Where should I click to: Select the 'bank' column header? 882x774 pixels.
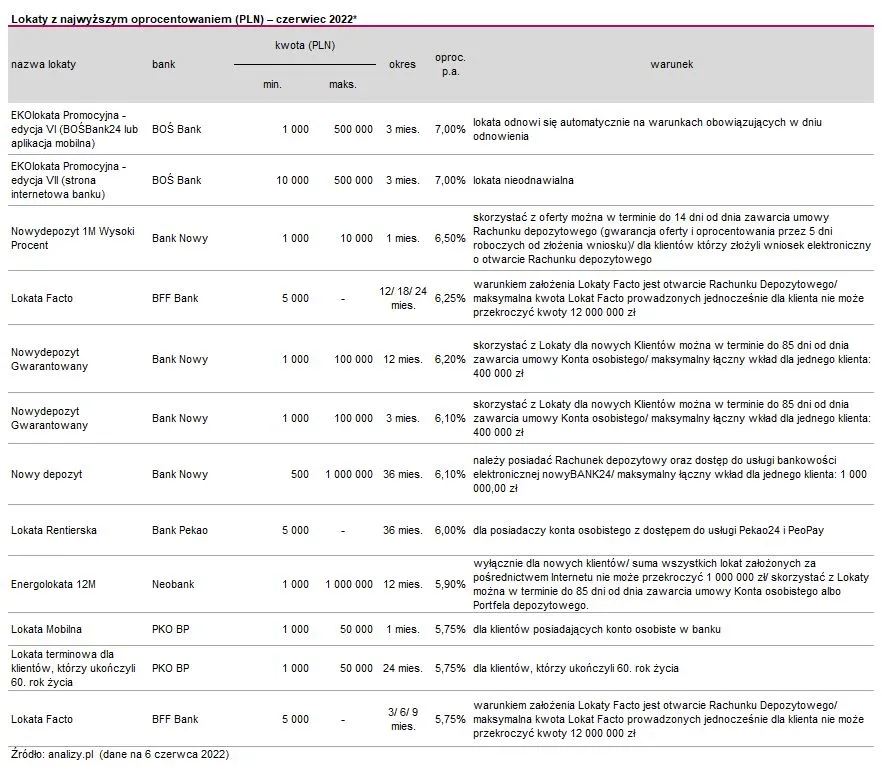click(164, 64)
